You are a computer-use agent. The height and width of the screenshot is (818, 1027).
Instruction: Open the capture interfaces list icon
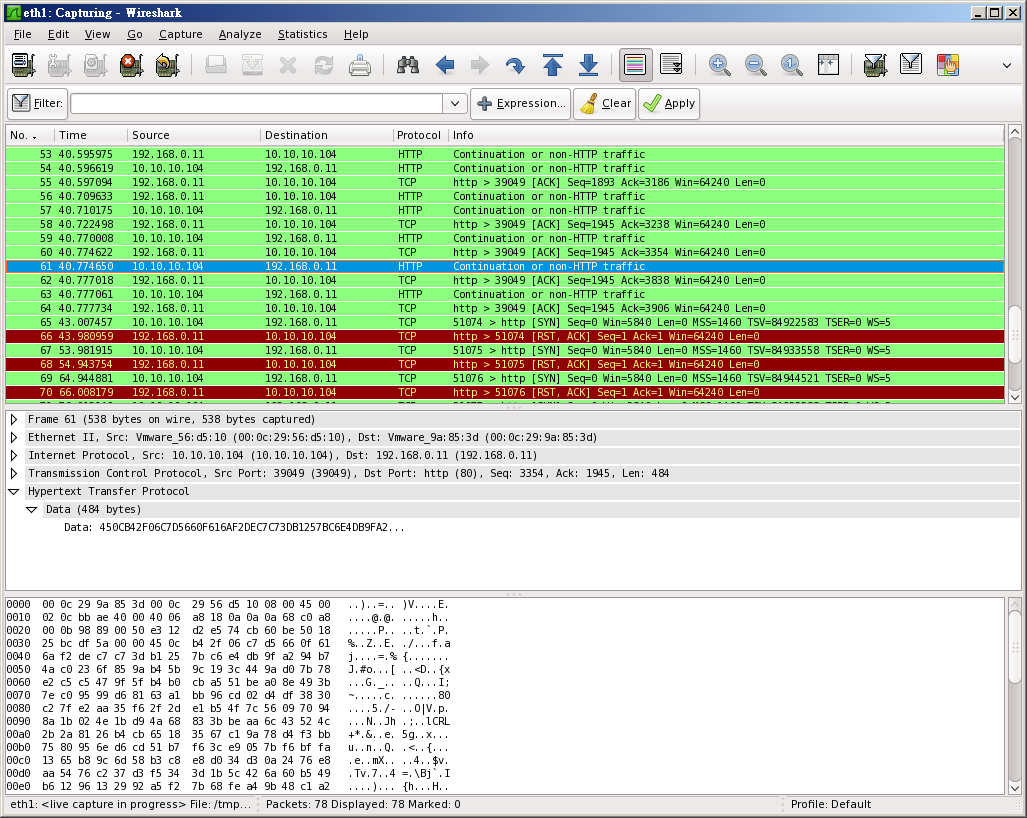click(x=24, y=64)
